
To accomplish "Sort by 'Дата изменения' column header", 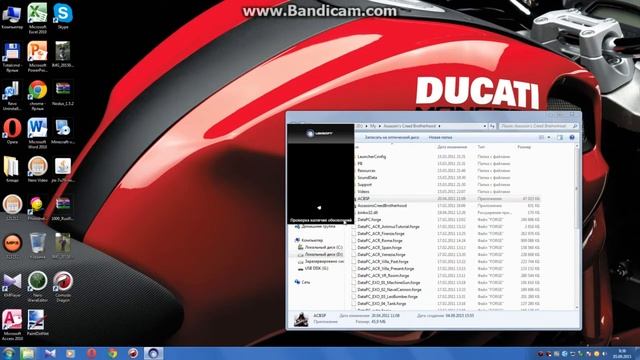I will click(x=452, y=147).
